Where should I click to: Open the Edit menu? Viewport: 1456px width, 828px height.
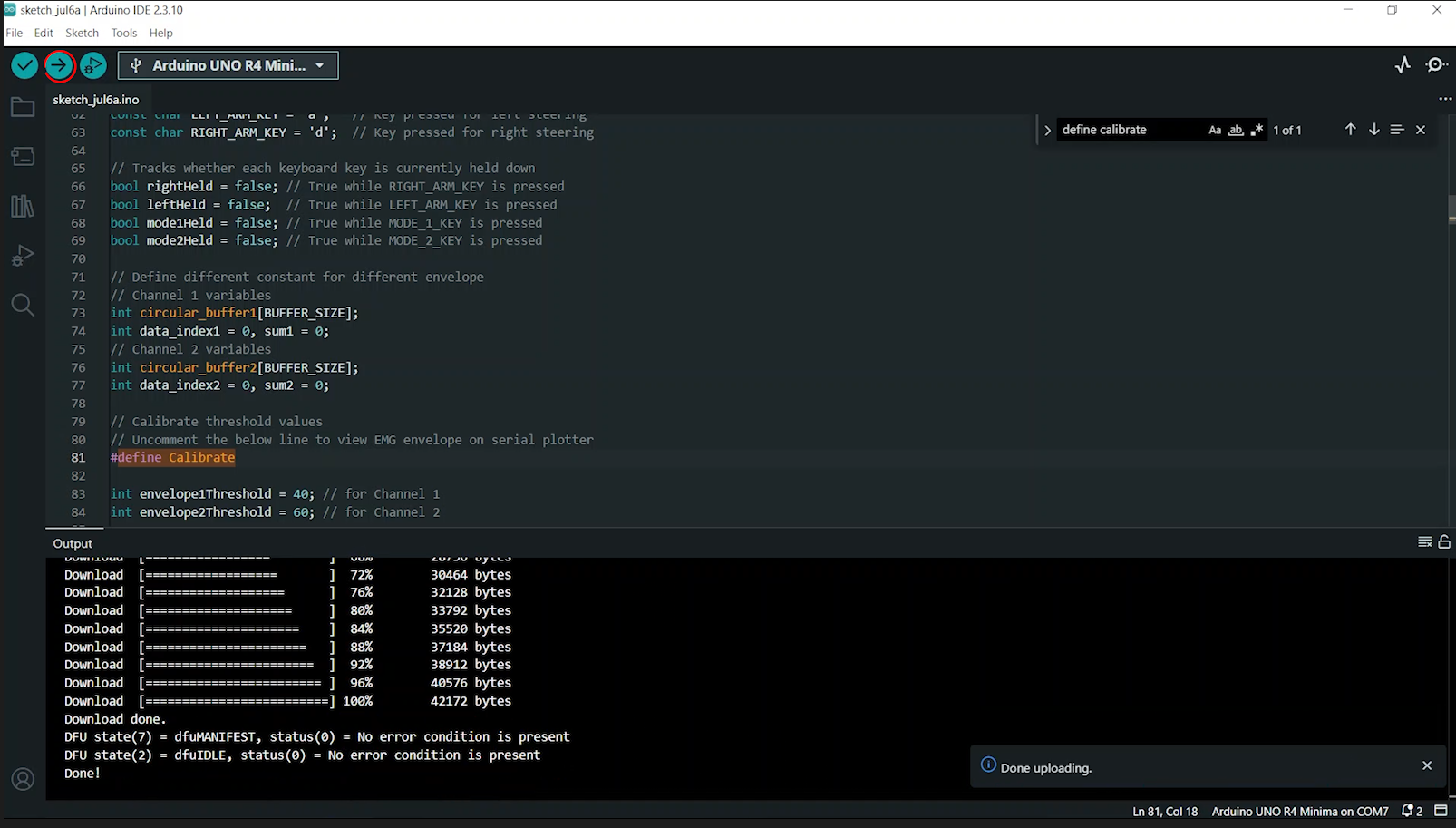click(x=44, y=33)
